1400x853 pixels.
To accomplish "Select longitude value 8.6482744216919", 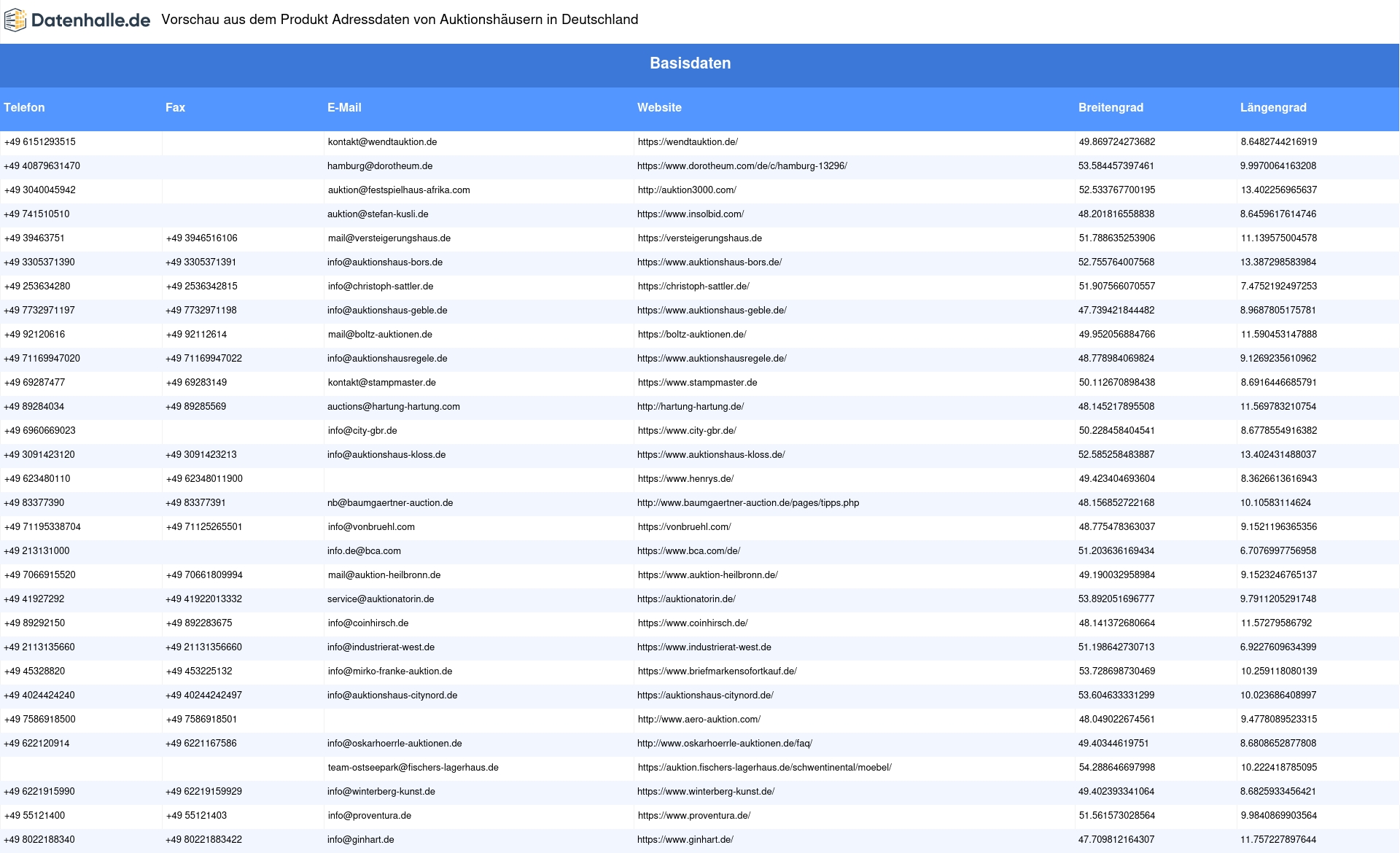I will [x=1279, y=142].
